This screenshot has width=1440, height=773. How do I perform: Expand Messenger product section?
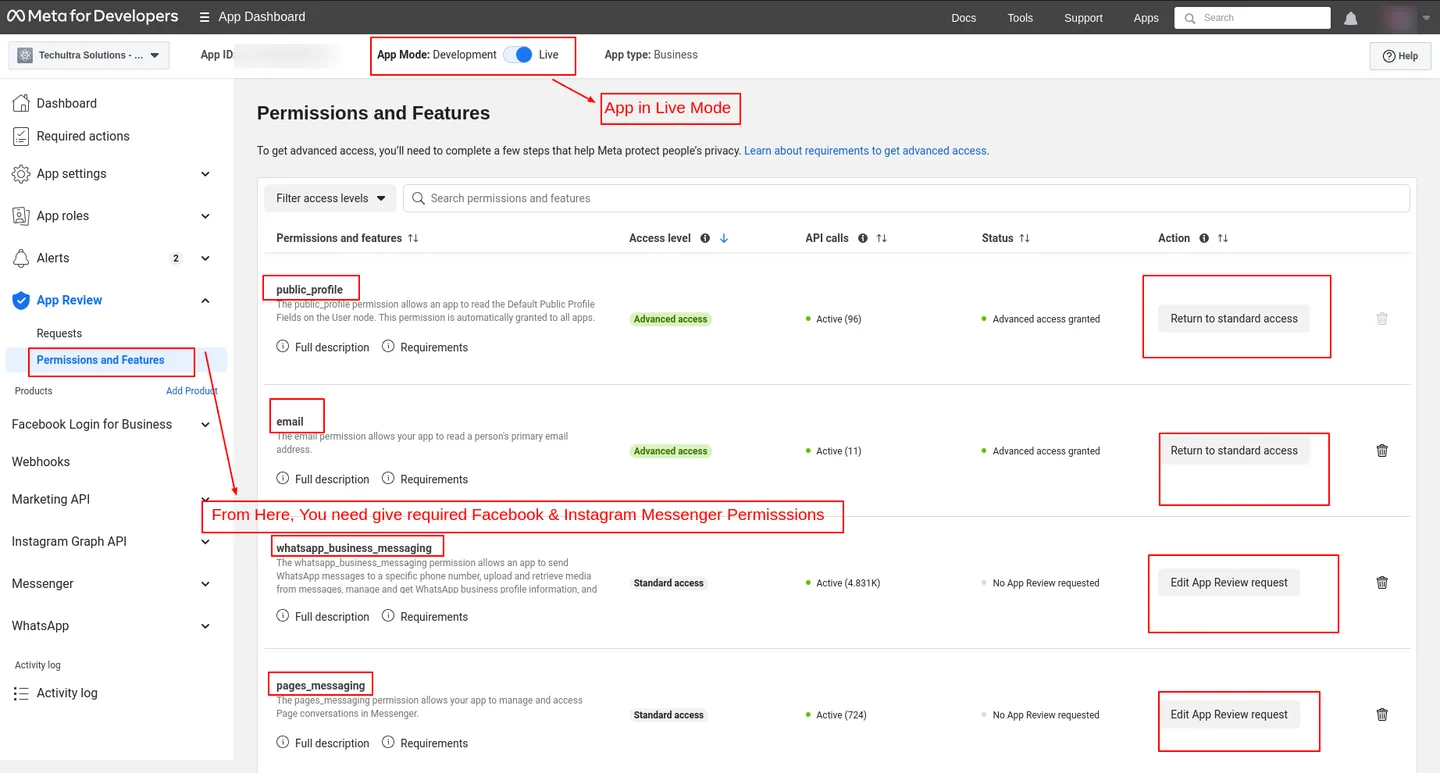[205, 584]
